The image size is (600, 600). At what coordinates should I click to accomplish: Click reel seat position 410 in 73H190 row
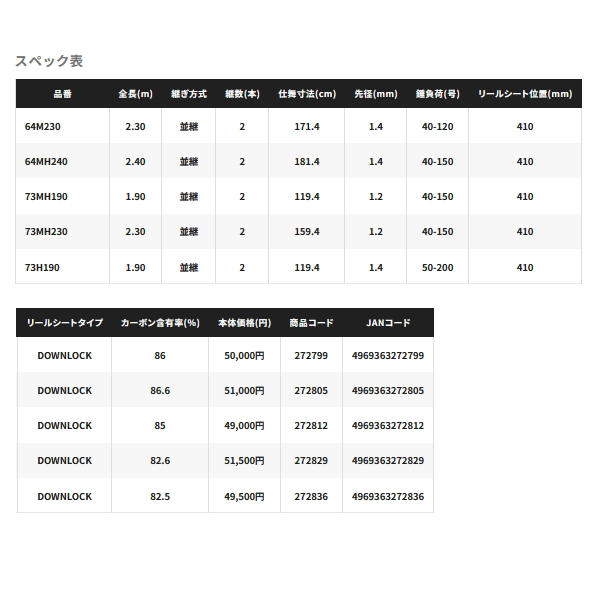point(525,267)
